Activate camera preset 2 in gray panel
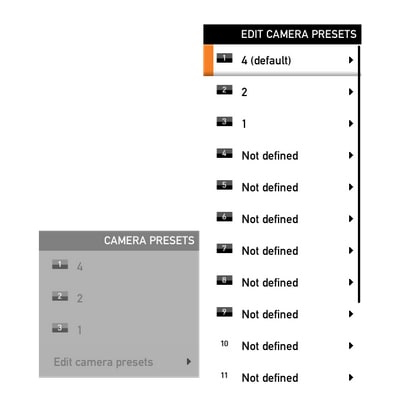 tap(119, 298)
